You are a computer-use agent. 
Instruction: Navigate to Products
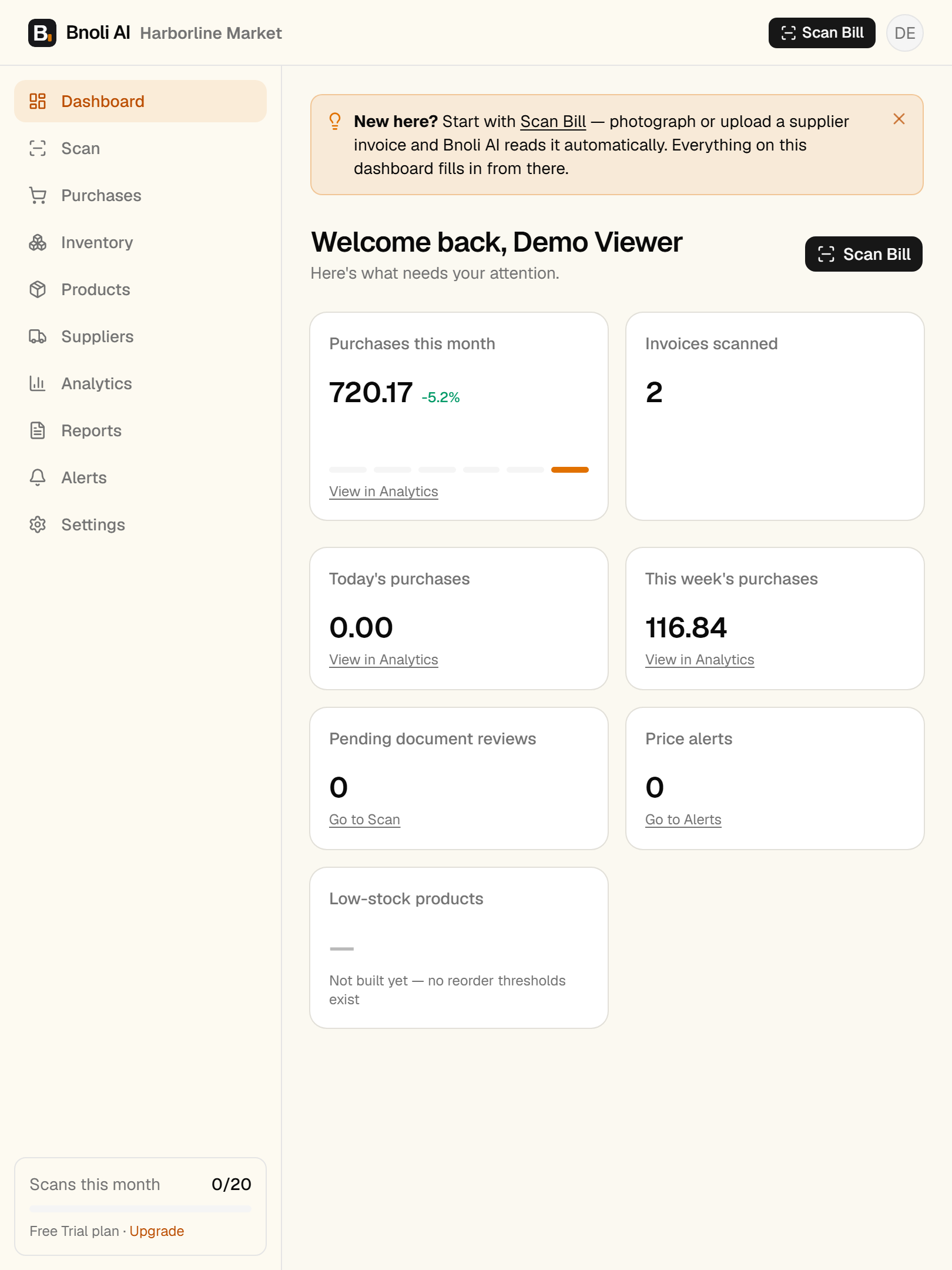tap(140, 289)
